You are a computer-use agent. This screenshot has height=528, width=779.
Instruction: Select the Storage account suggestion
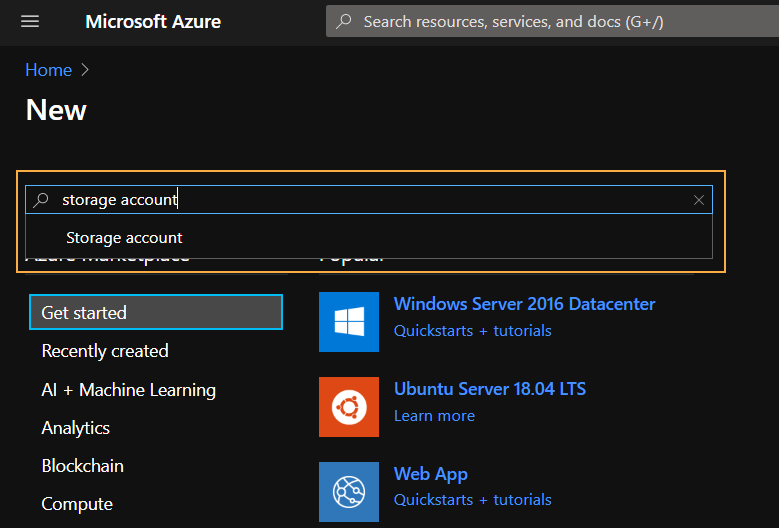[x=369, y=237]
